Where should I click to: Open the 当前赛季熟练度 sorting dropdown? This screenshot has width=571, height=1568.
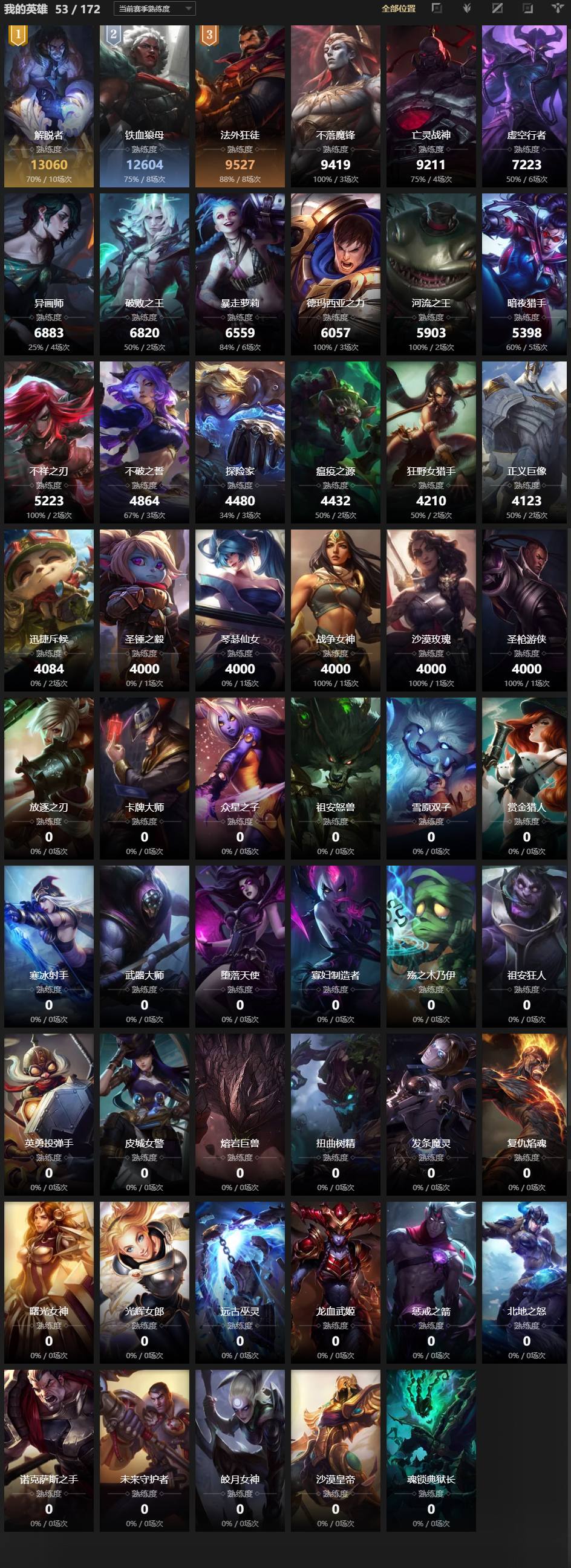(155, 8)
